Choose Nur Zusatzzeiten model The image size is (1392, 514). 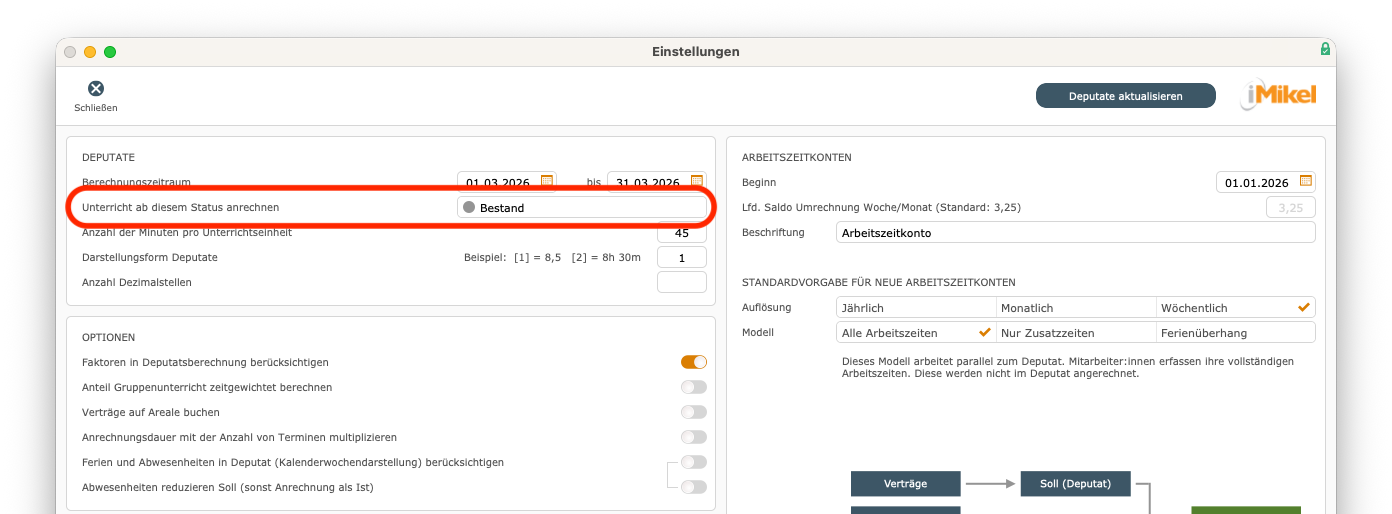[x=1076, y=332]
